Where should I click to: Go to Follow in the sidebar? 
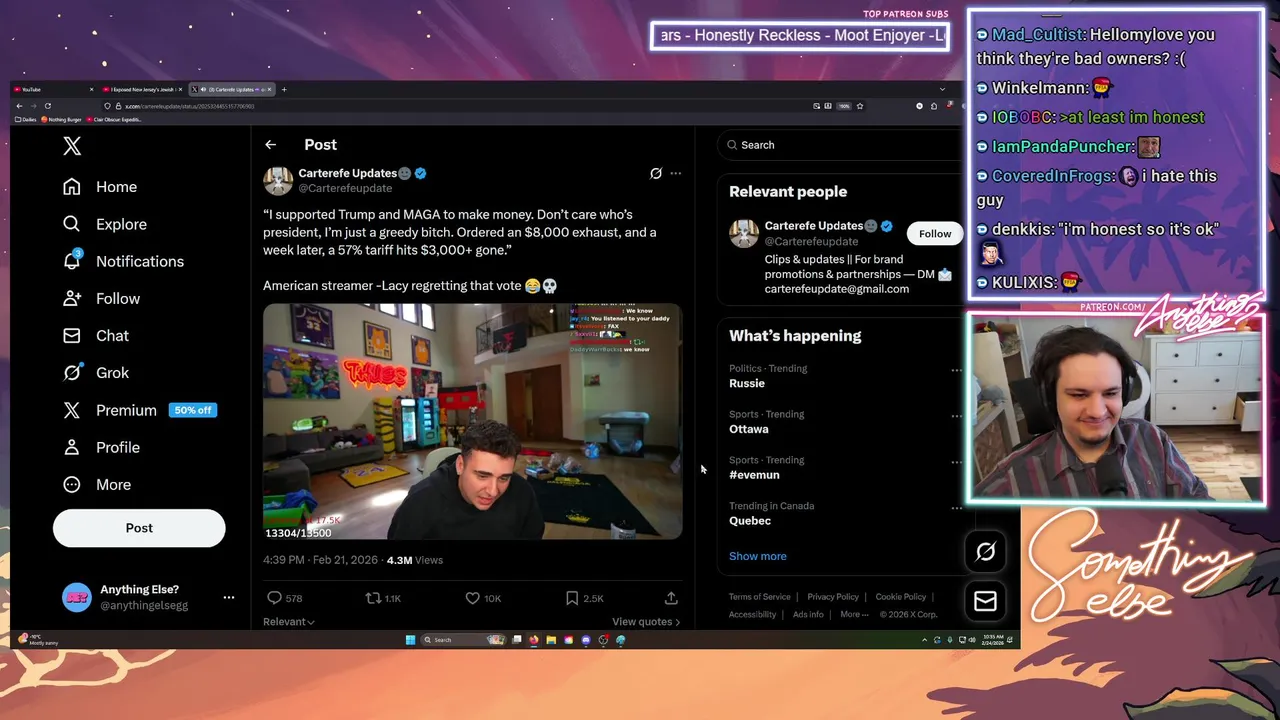[x=101, y=298]
